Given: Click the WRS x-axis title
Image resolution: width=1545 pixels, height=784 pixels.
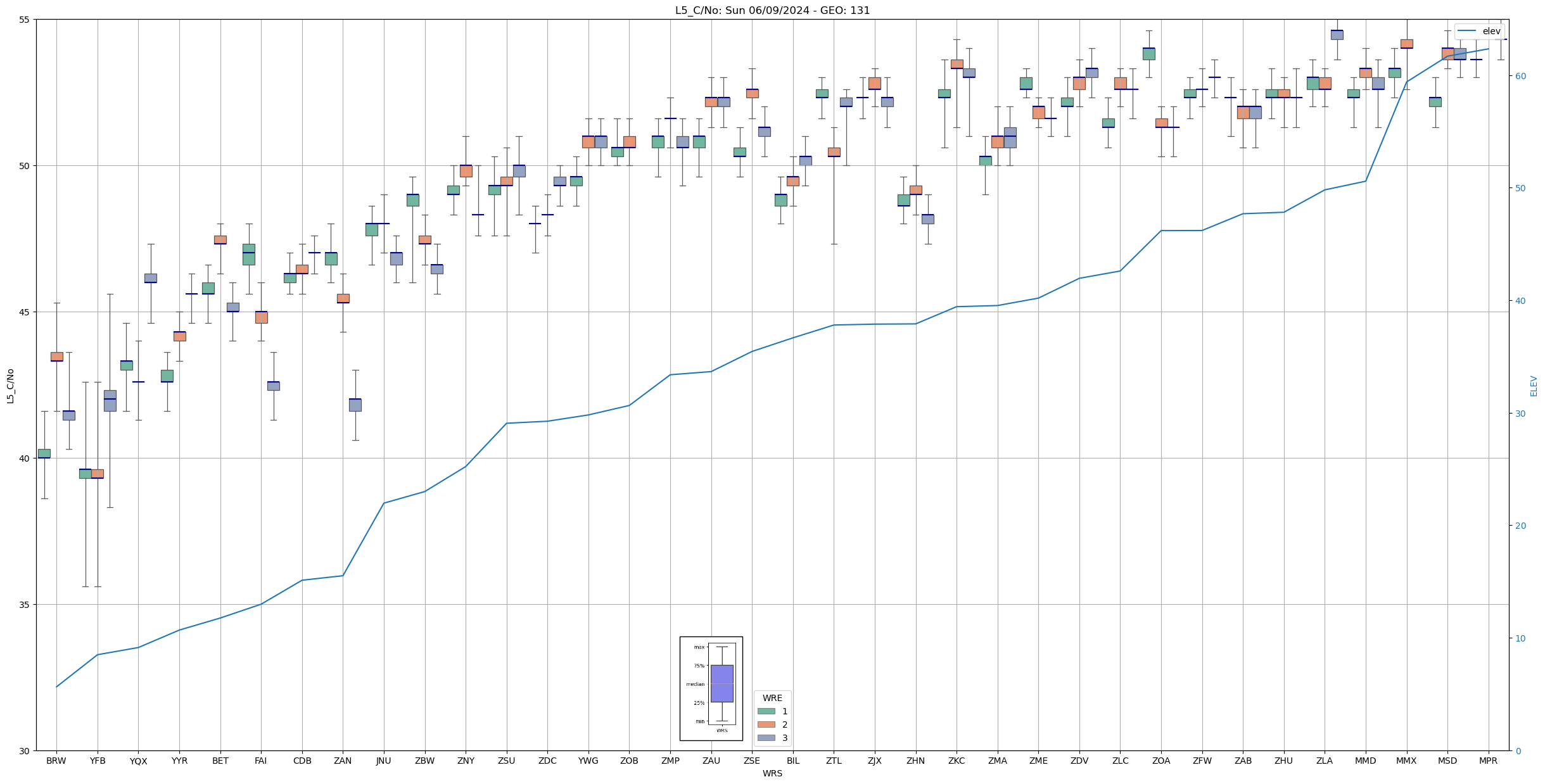Looking at the screenshot, I should tap(772, 773).
